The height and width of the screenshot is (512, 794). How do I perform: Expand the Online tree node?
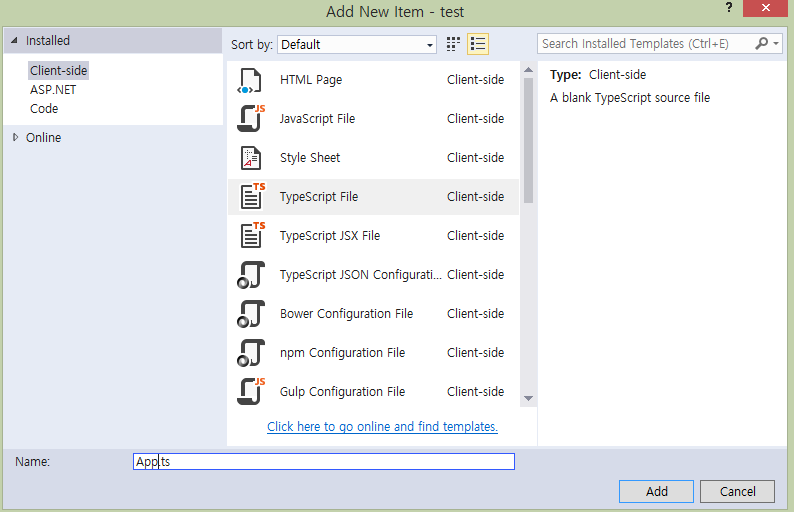[x=15, y=138]
